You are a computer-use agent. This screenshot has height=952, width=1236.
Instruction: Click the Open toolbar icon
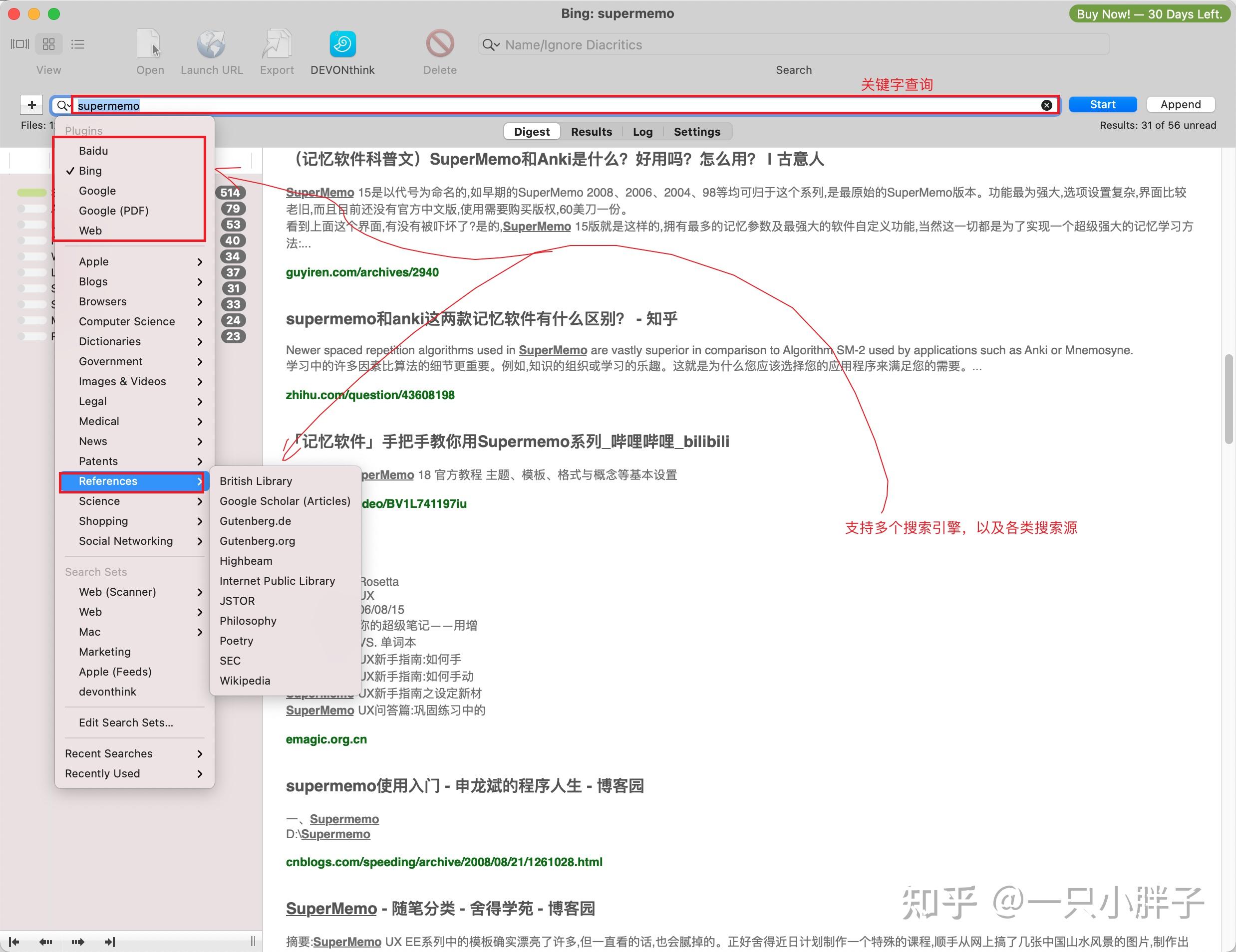pyautogui.click(x=150, y=51)
